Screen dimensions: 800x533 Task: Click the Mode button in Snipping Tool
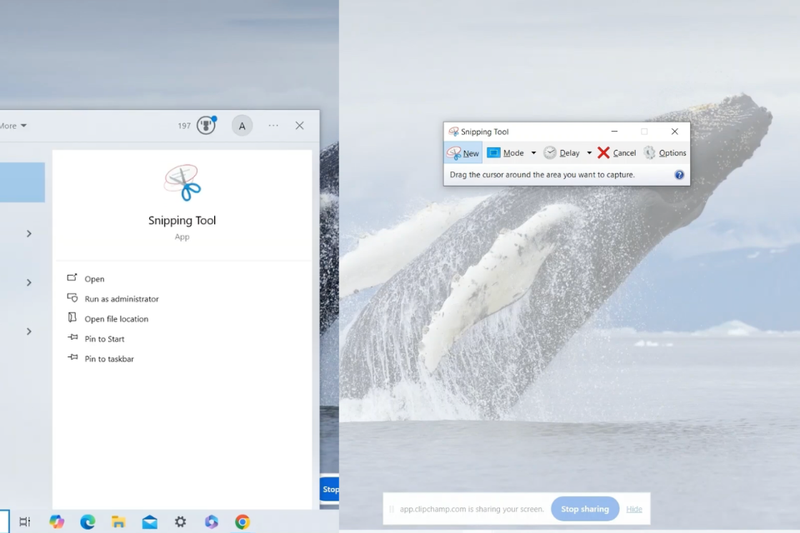(x=506, y=153)
